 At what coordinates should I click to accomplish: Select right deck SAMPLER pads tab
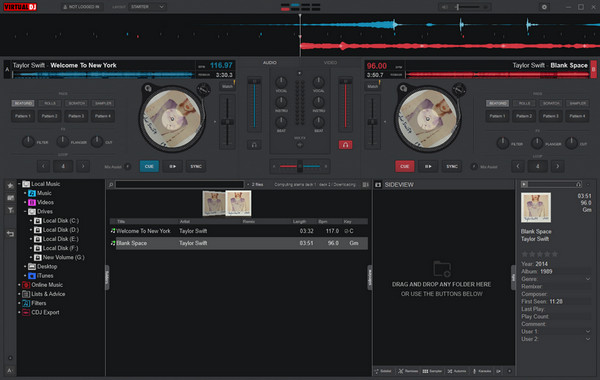pyautogui.click(x=577, y=103)
